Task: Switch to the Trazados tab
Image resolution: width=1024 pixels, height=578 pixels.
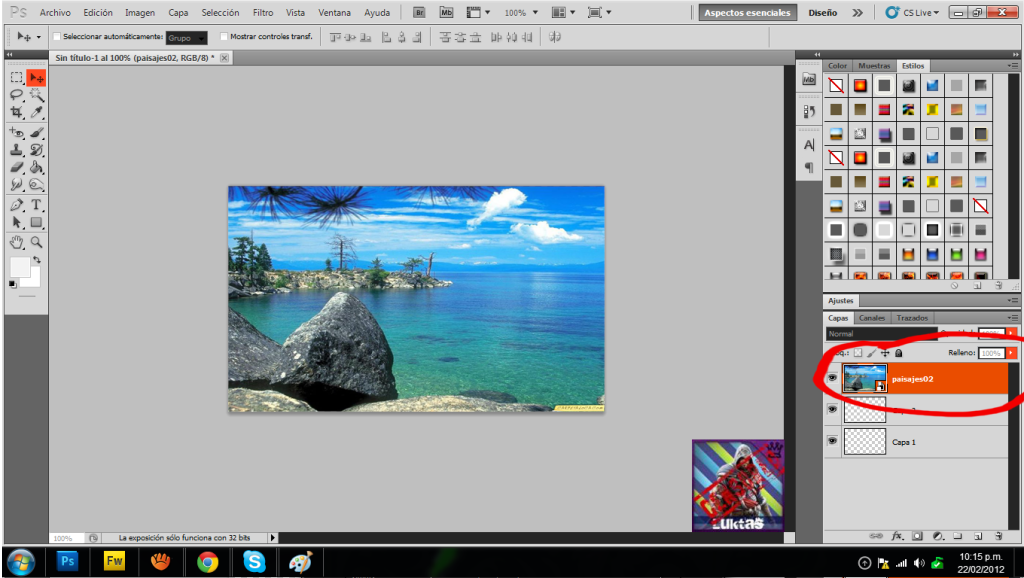Action: [912, 318]
